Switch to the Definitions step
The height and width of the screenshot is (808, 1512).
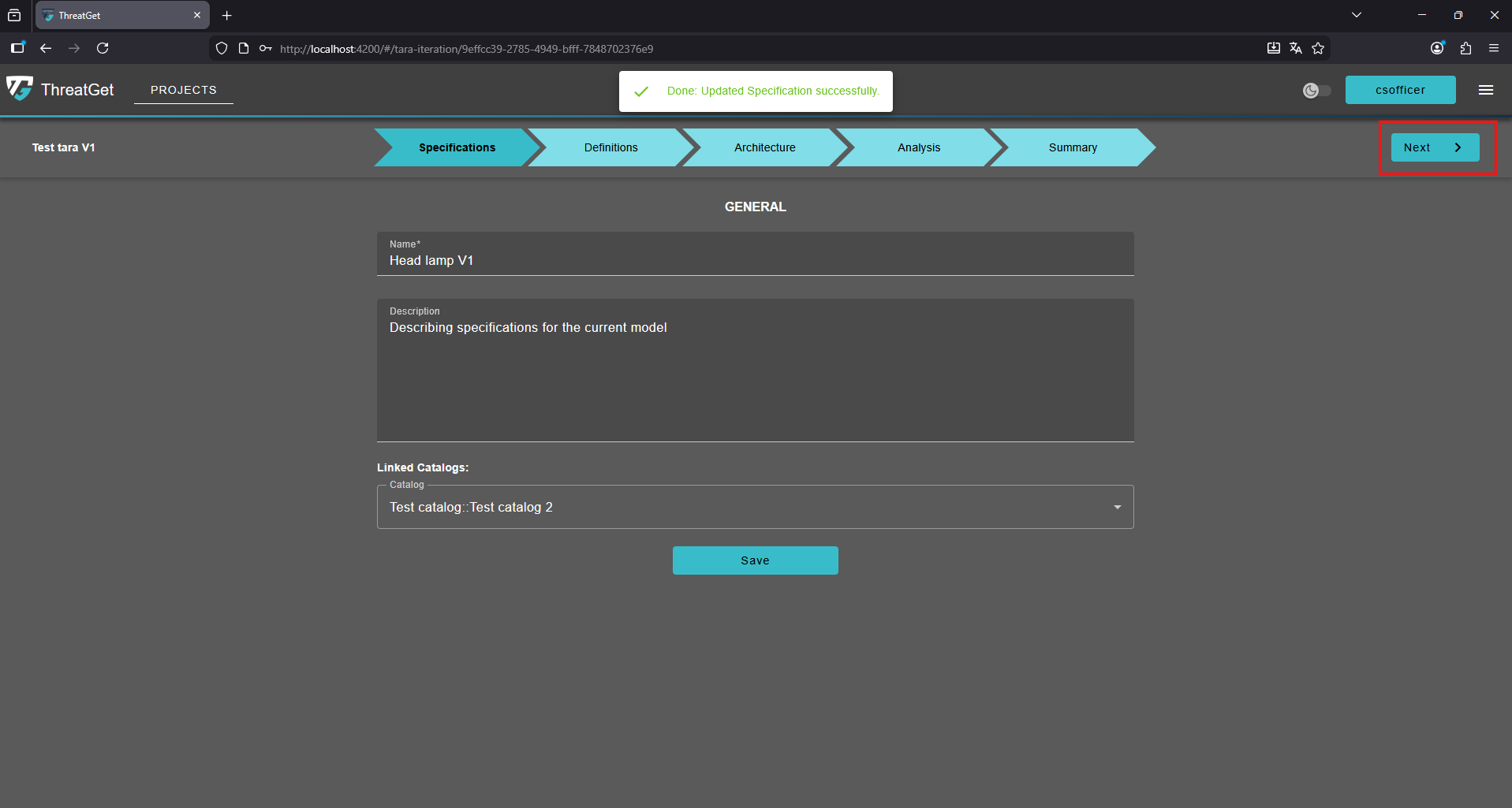[610, 147]
